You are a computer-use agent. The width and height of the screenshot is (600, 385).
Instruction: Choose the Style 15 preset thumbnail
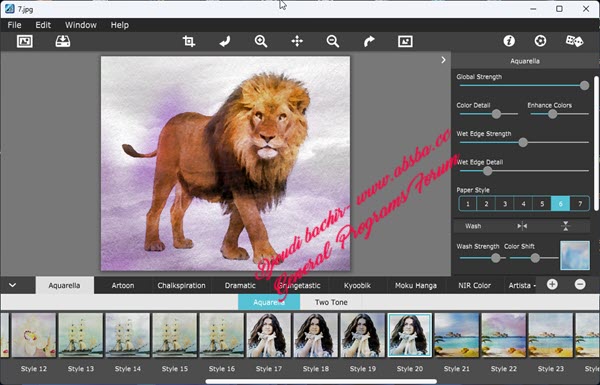[175, 335]
